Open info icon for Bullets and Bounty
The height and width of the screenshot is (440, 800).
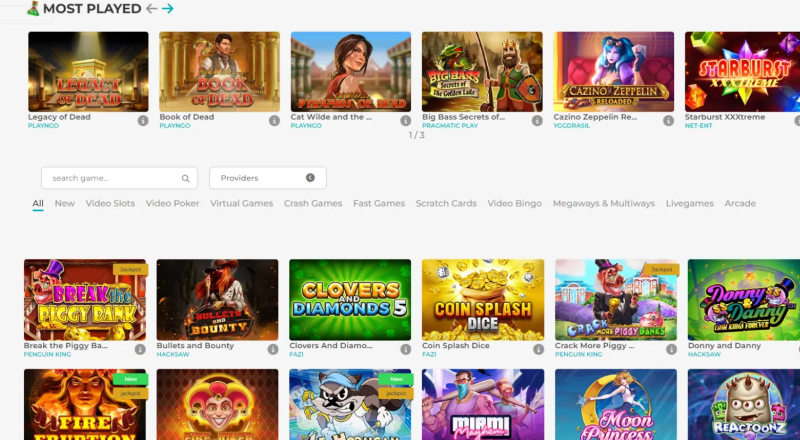273,349
